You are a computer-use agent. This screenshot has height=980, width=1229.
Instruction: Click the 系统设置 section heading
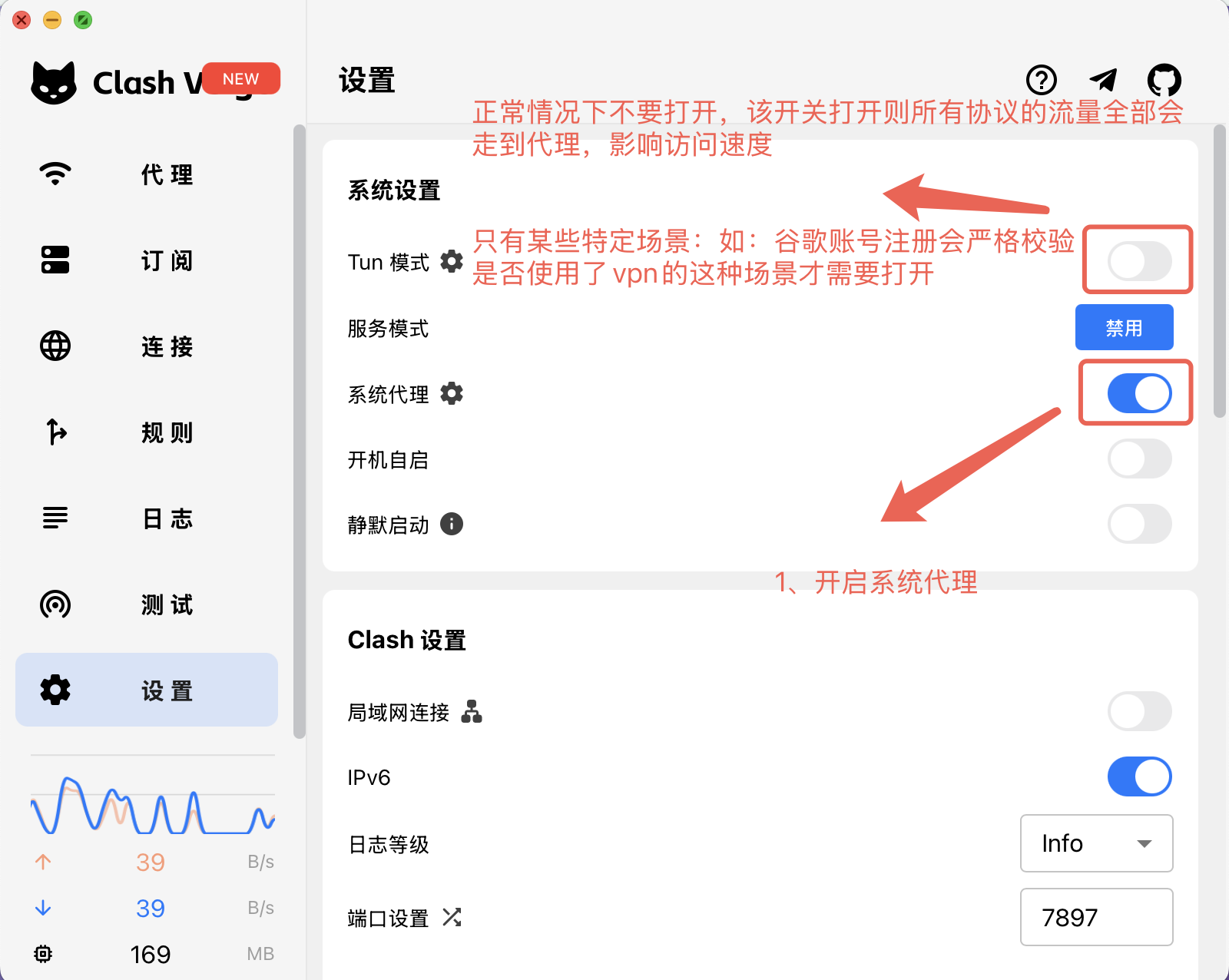(394, 190)
